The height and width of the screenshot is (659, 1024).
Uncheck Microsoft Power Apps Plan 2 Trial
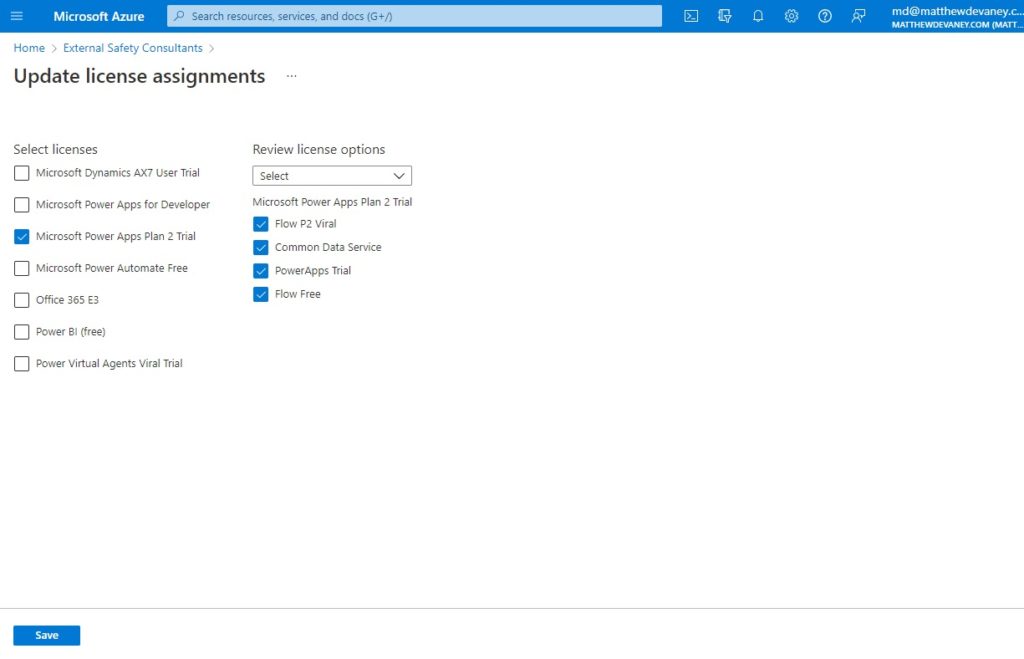(x=22, y=236)
